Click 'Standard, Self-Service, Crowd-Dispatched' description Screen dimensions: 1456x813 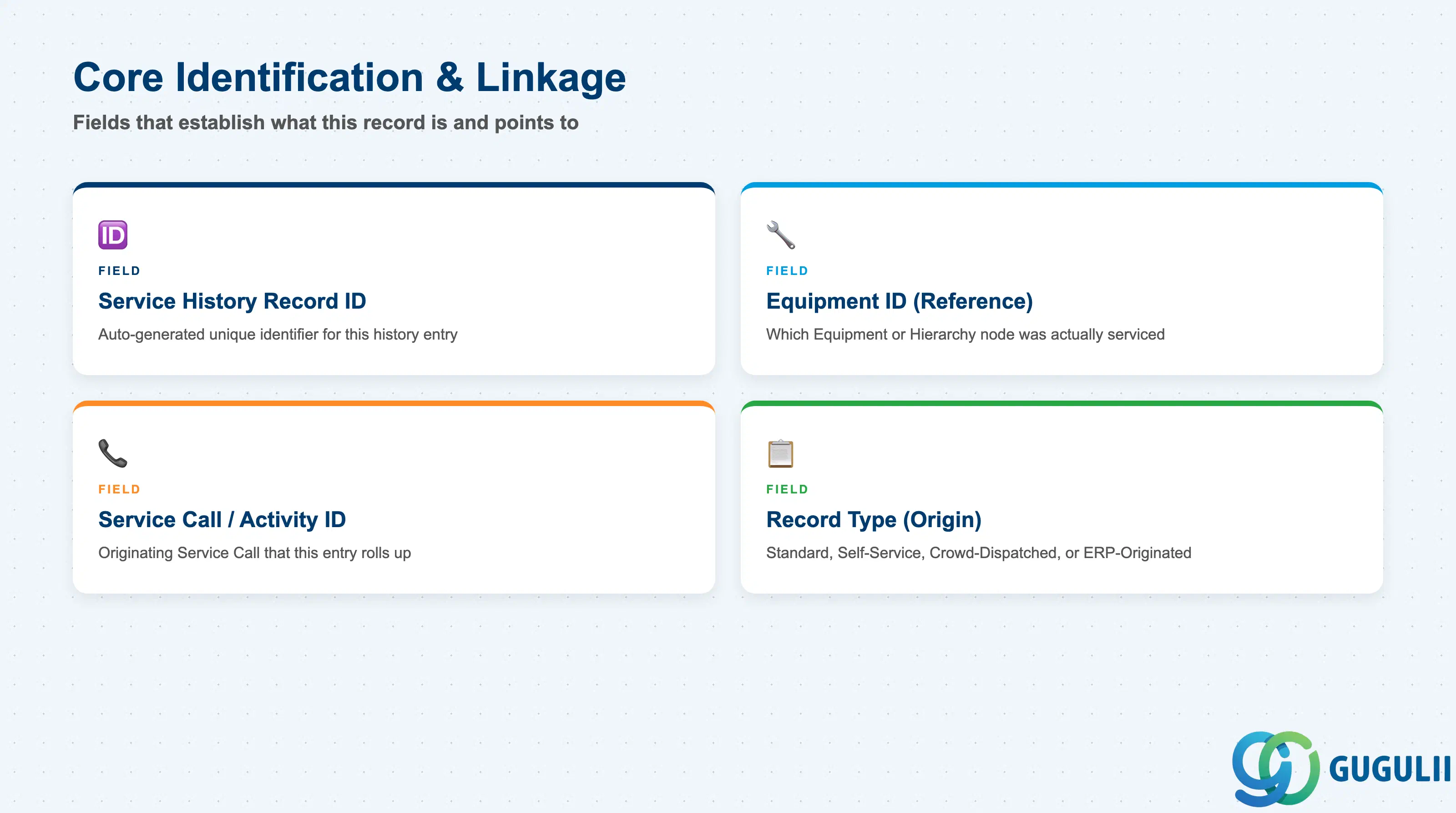(978, 552)
